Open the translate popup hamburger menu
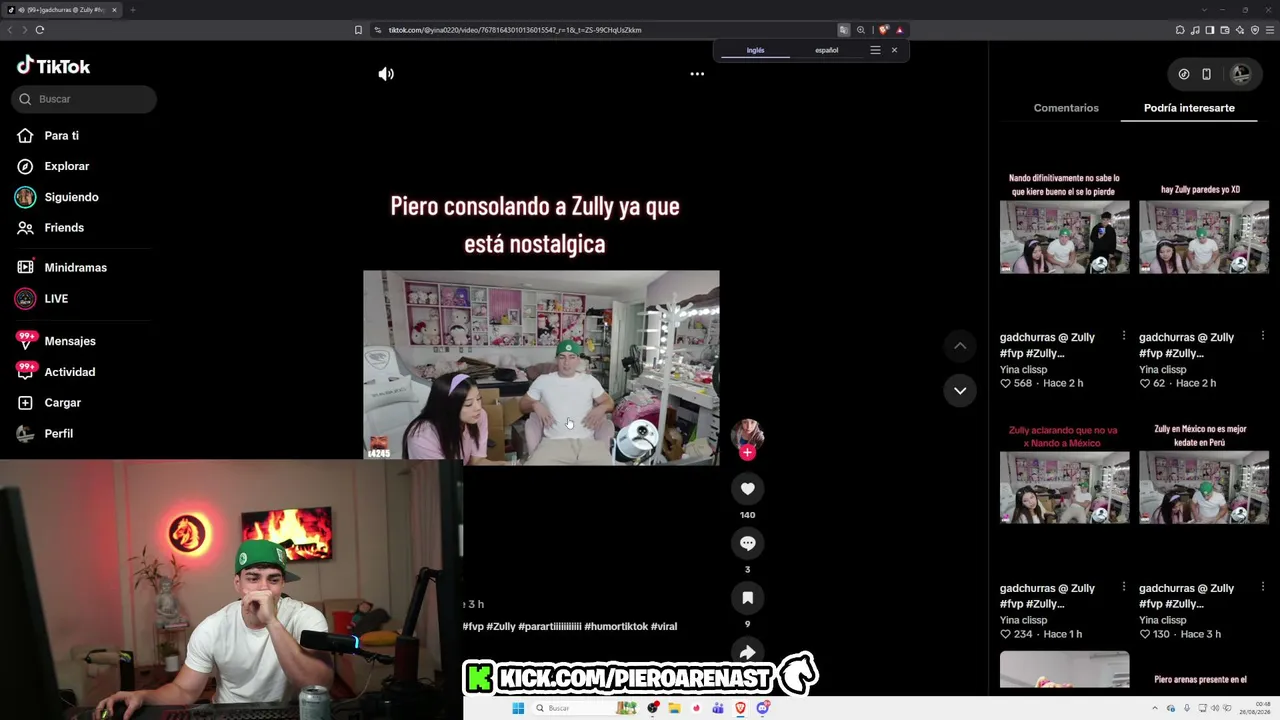The width and height of the screenshot is (1280, 720). (875, 50)
